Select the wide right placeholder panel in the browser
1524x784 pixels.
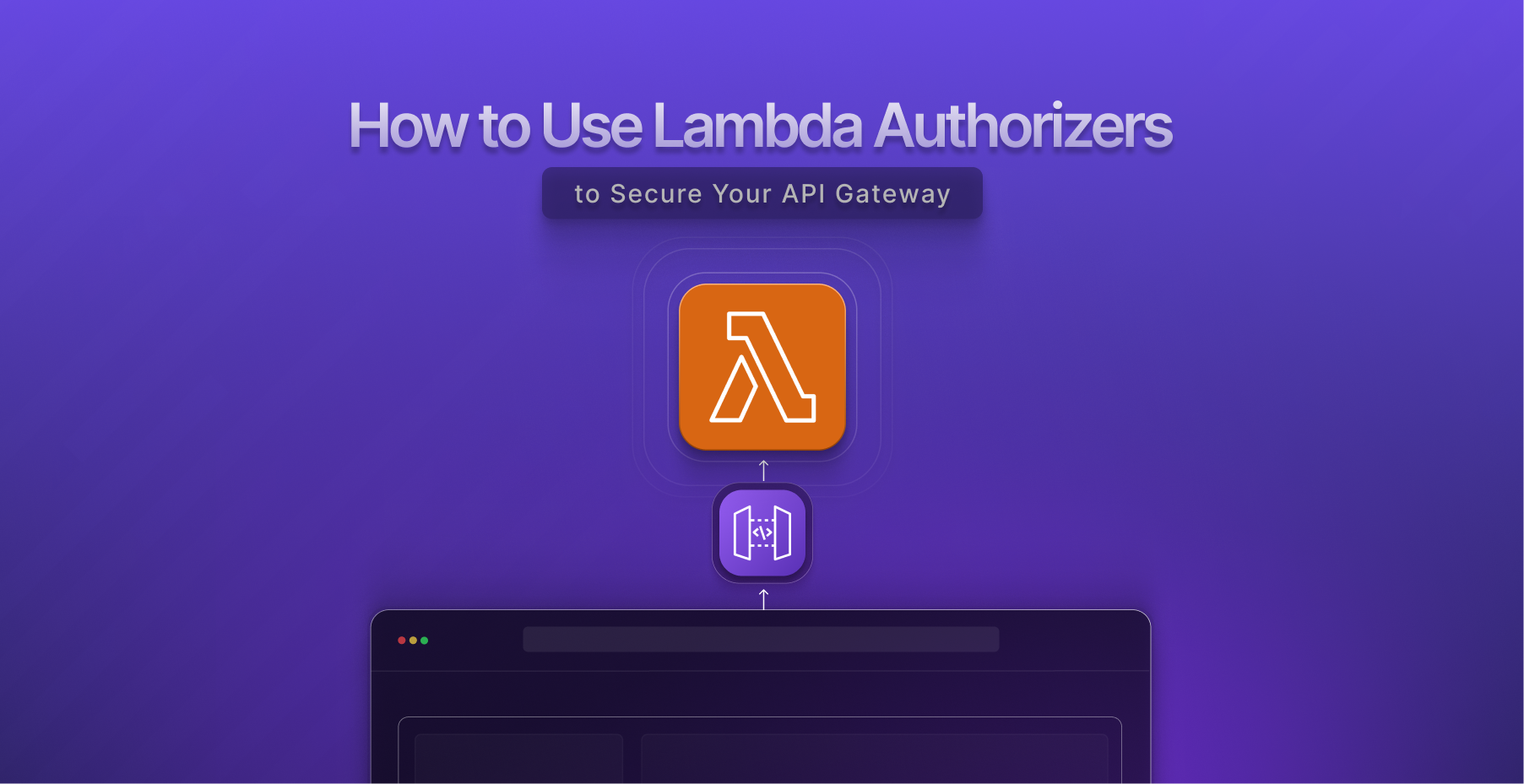pos(874,759)
